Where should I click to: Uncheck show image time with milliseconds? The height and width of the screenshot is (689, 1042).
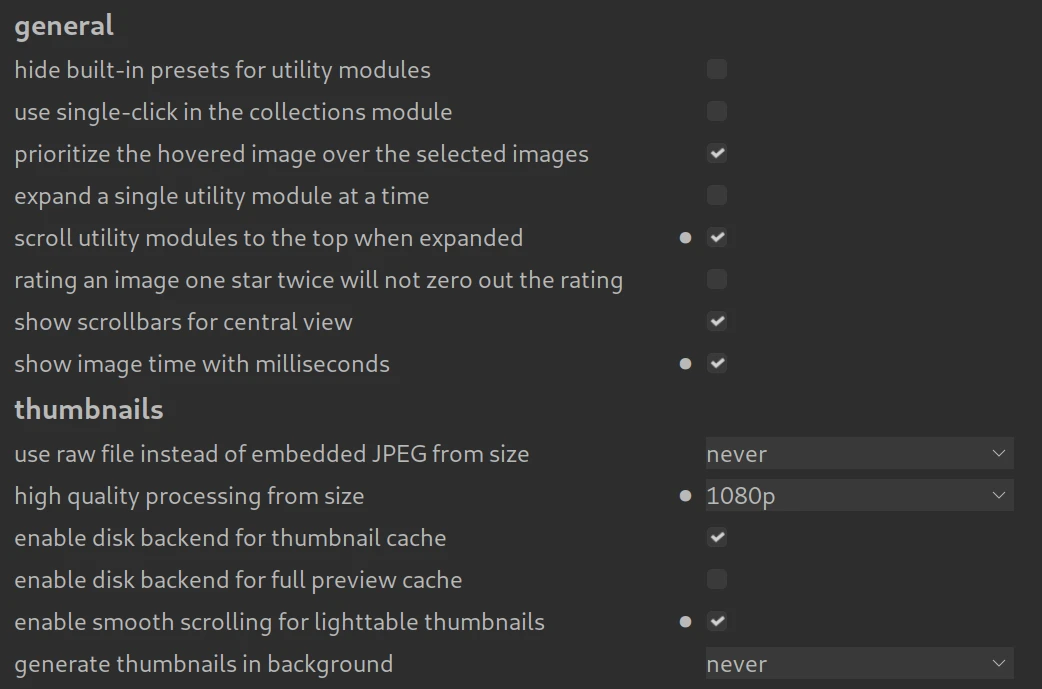click(716, 364)
